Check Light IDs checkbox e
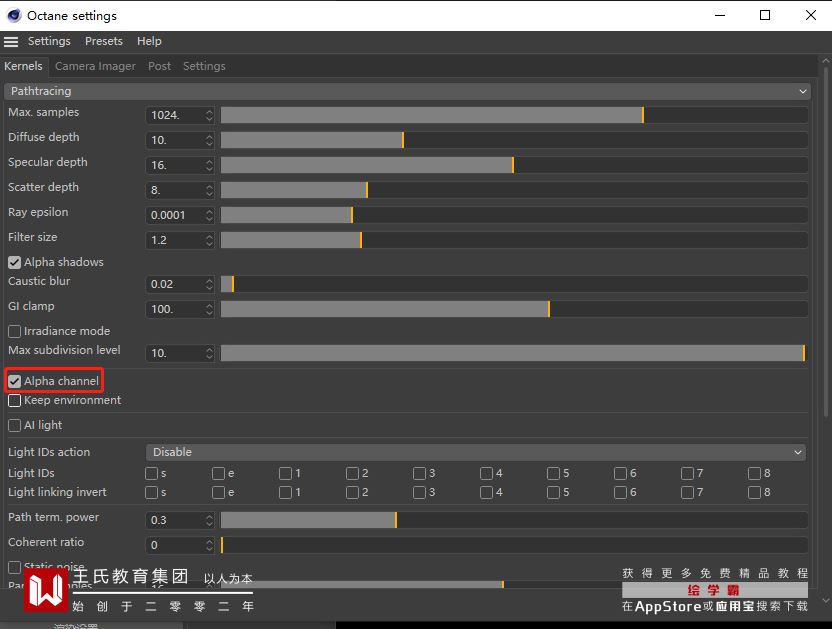 (218, 473)
